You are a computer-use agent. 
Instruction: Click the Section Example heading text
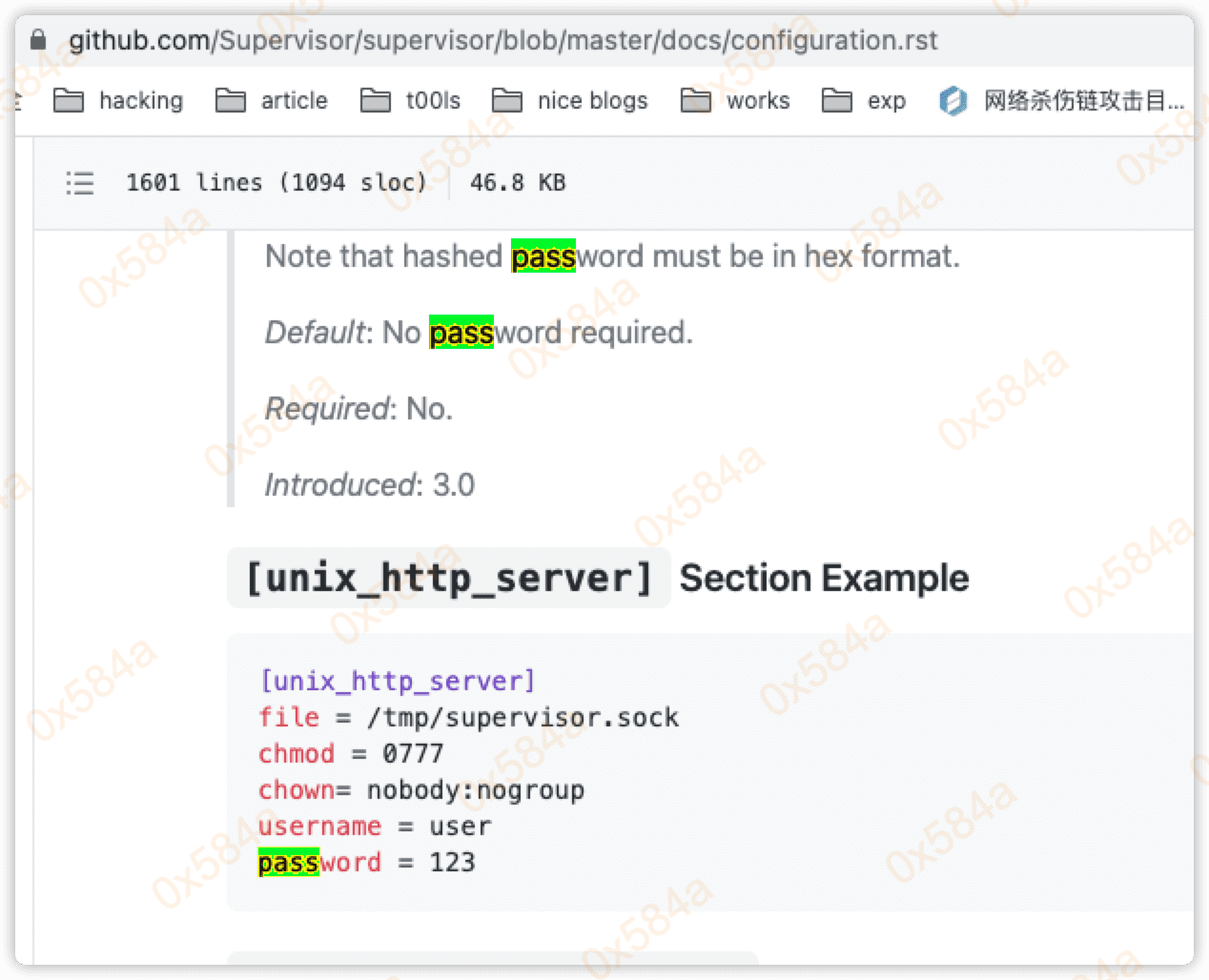click(x=824, y=578)
